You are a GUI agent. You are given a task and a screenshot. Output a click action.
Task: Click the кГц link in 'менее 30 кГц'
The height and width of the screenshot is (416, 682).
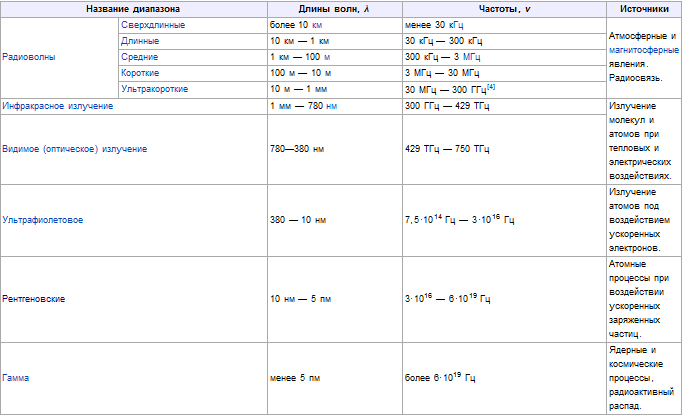(x=456, y=25)
